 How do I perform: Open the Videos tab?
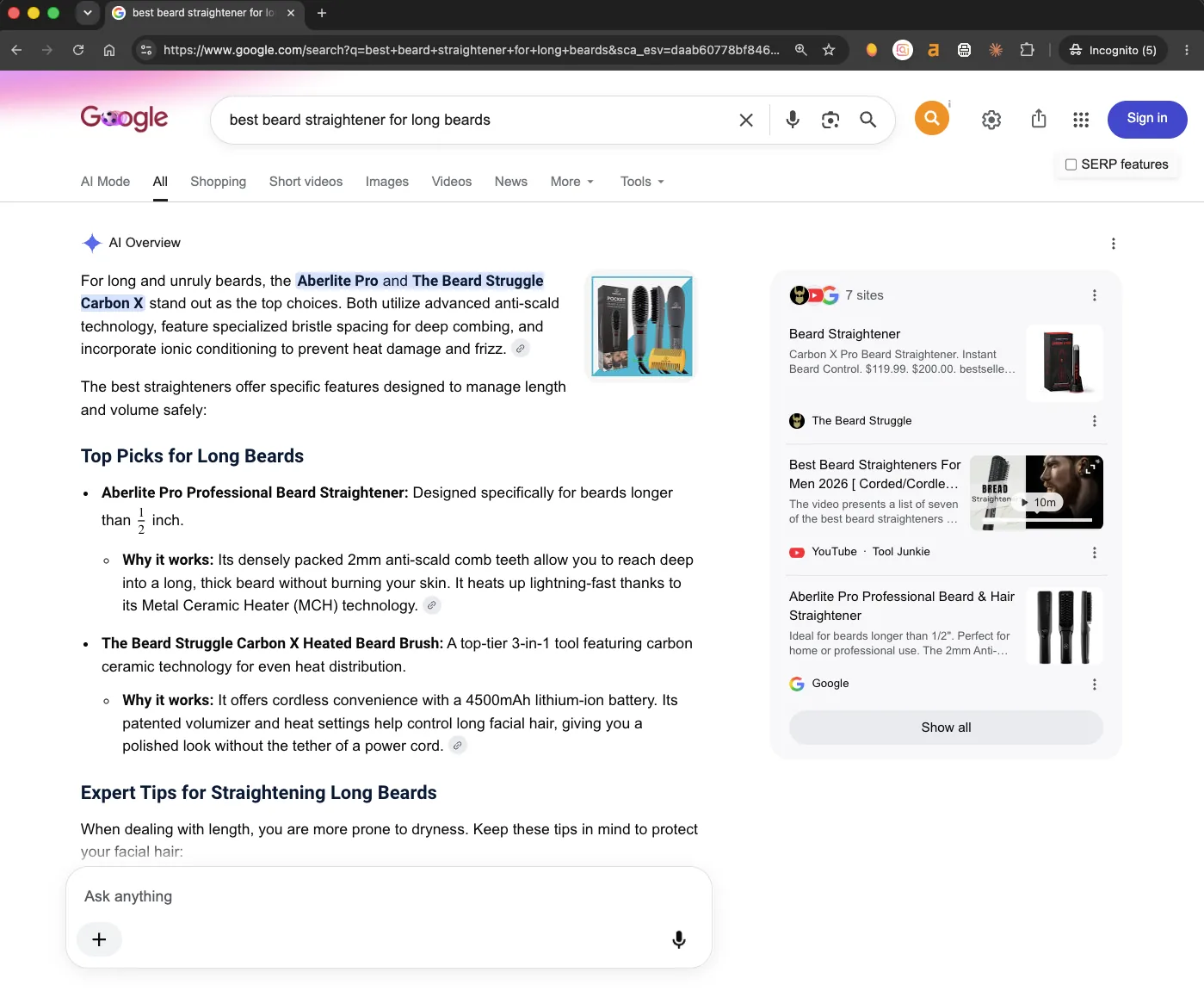452,182
